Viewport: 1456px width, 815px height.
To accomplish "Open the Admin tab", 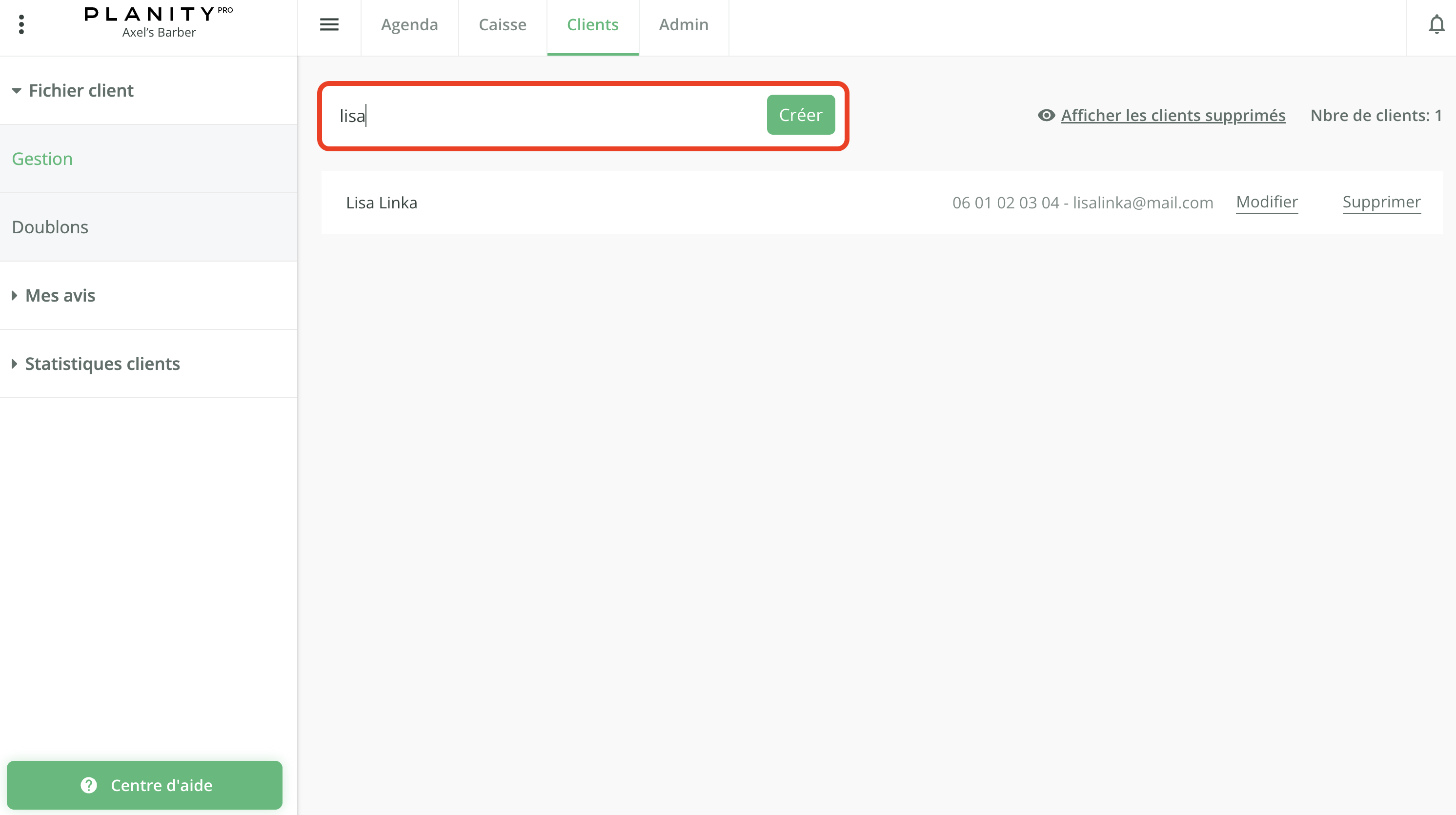I will [x=683, y=24].
